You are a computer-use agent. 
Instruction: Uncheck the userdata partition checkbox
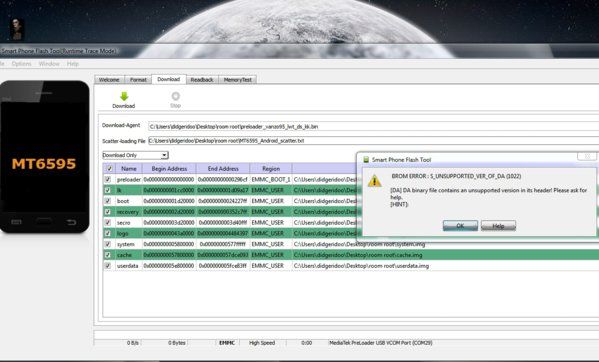[108, 265]
